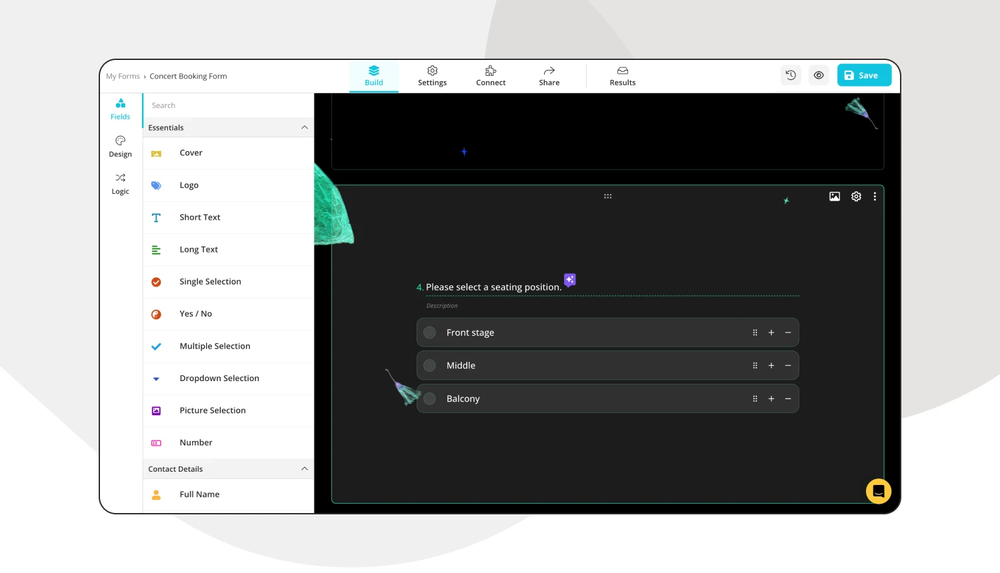The width and height of the screenshot is (1000, 573).
Task: Click the AI sparkle icon beside question
Action: click(x=569, y=280)
